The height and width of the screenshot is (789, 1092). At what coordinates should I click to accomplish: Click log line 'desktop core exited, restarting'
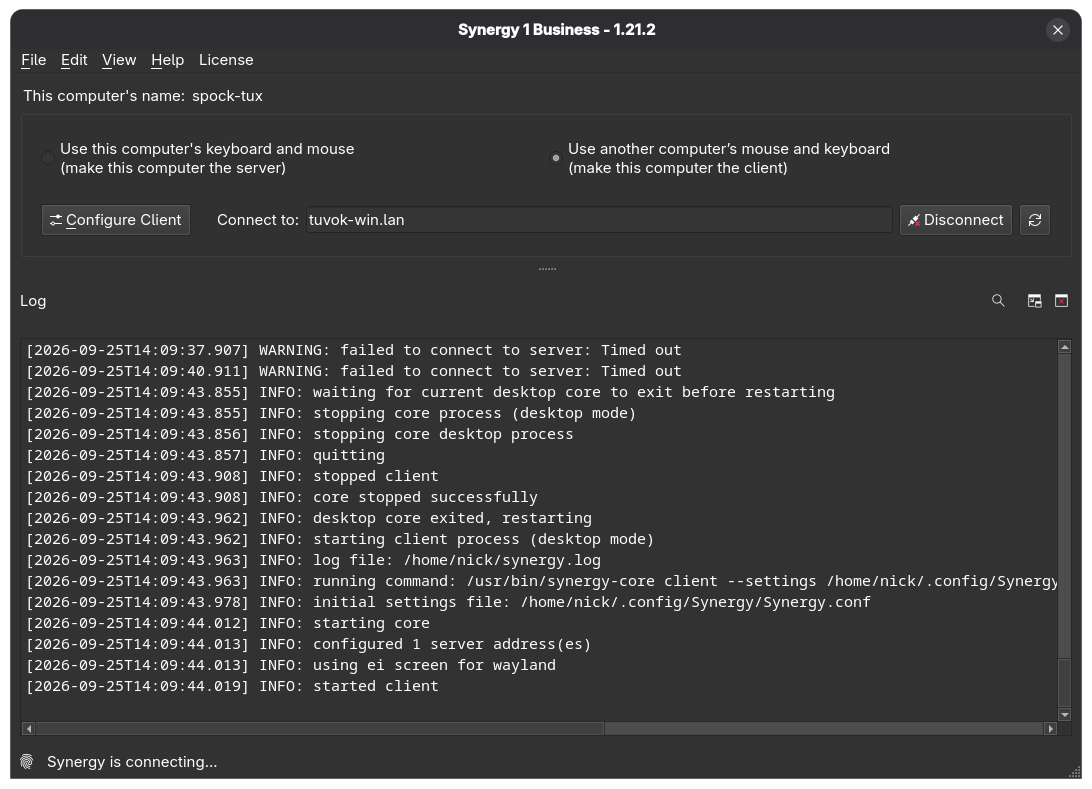point(309,518)
